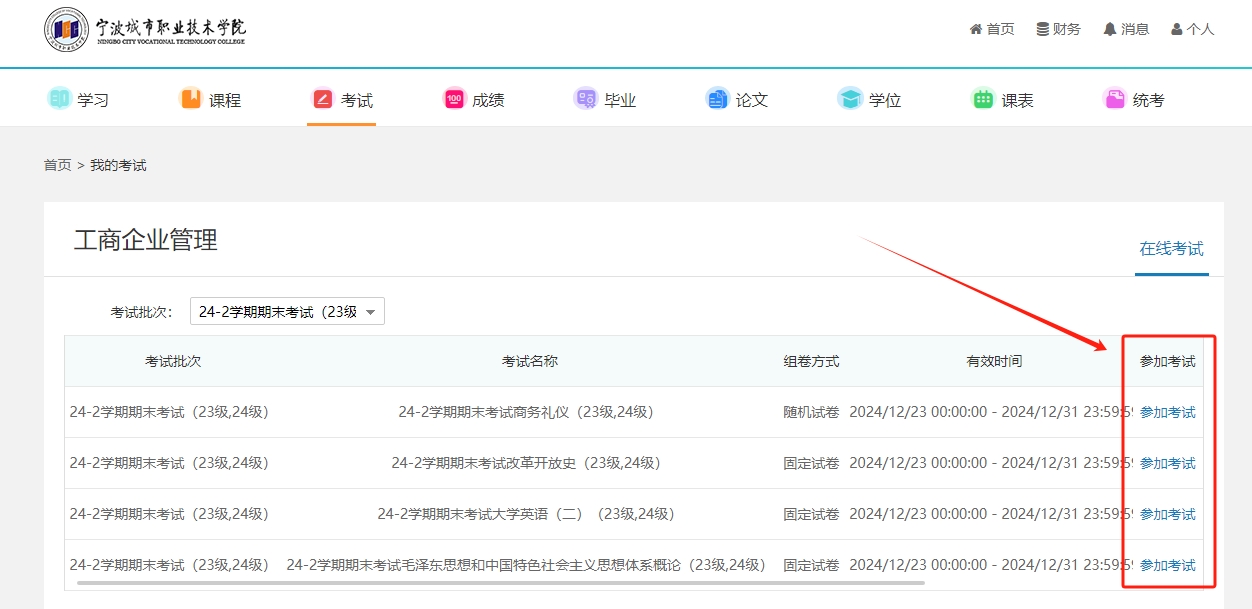This screenshot has height=609, width=1252.
Task: Click 参加考试 for 商务礼仪 exam
Action: click(1167, 412)
